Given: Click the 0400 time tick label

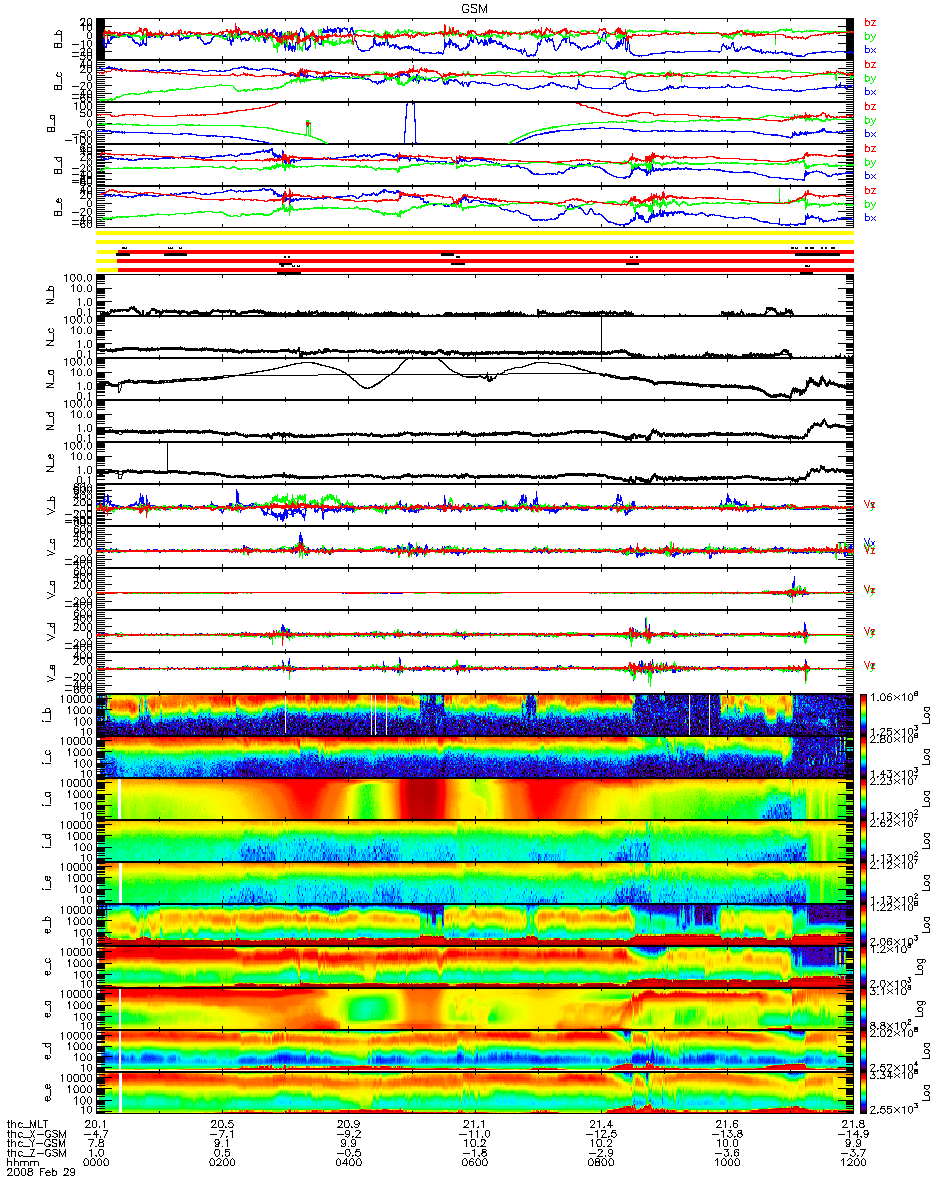Looking at the screenshot, I should pos(351,1164).
